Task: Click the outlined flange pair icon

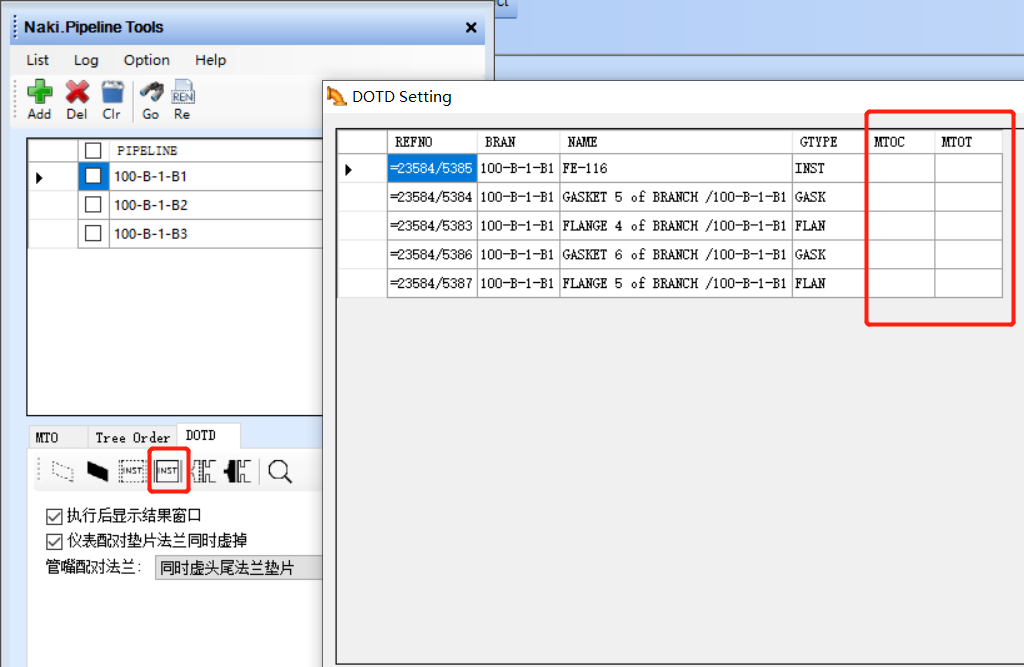Action: pyautogui.click(x=203, y=471)
